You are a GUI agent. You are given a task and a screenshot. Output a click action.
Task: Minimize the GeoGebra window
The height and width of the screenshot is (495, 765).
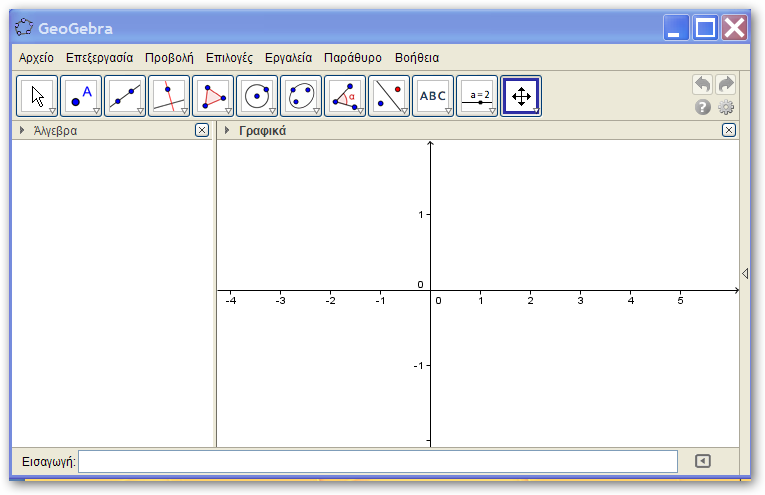click(x=676, y=27)
